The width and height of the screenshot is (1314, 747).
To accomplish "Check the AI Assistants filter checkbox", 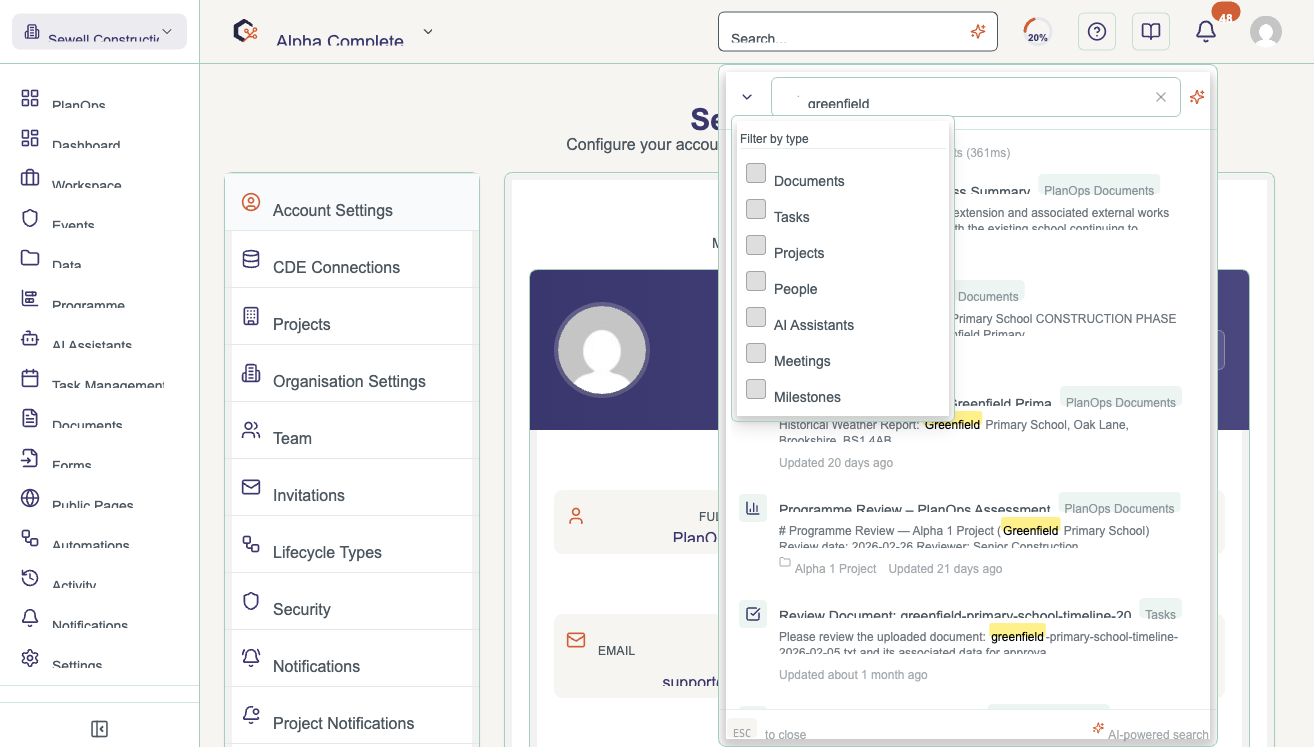I will 756,317.
